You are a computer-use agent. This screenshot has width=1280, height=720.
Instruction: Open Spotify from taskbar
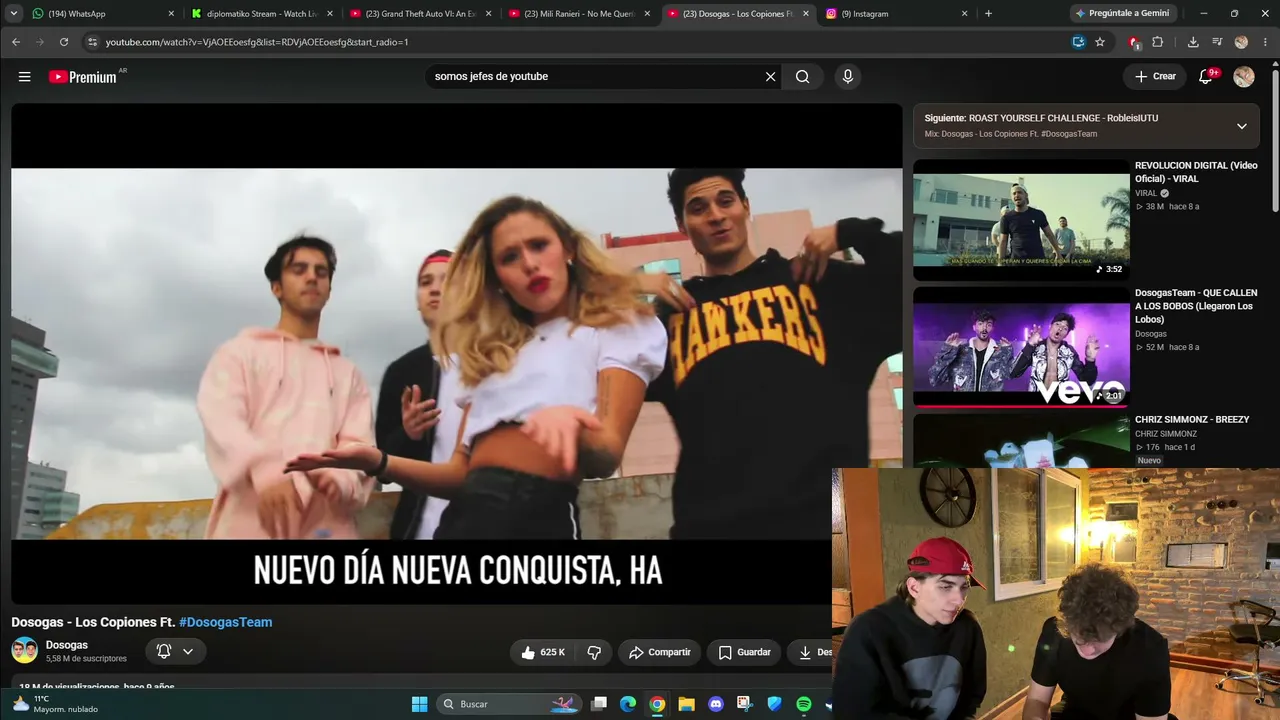pos(803,704)
